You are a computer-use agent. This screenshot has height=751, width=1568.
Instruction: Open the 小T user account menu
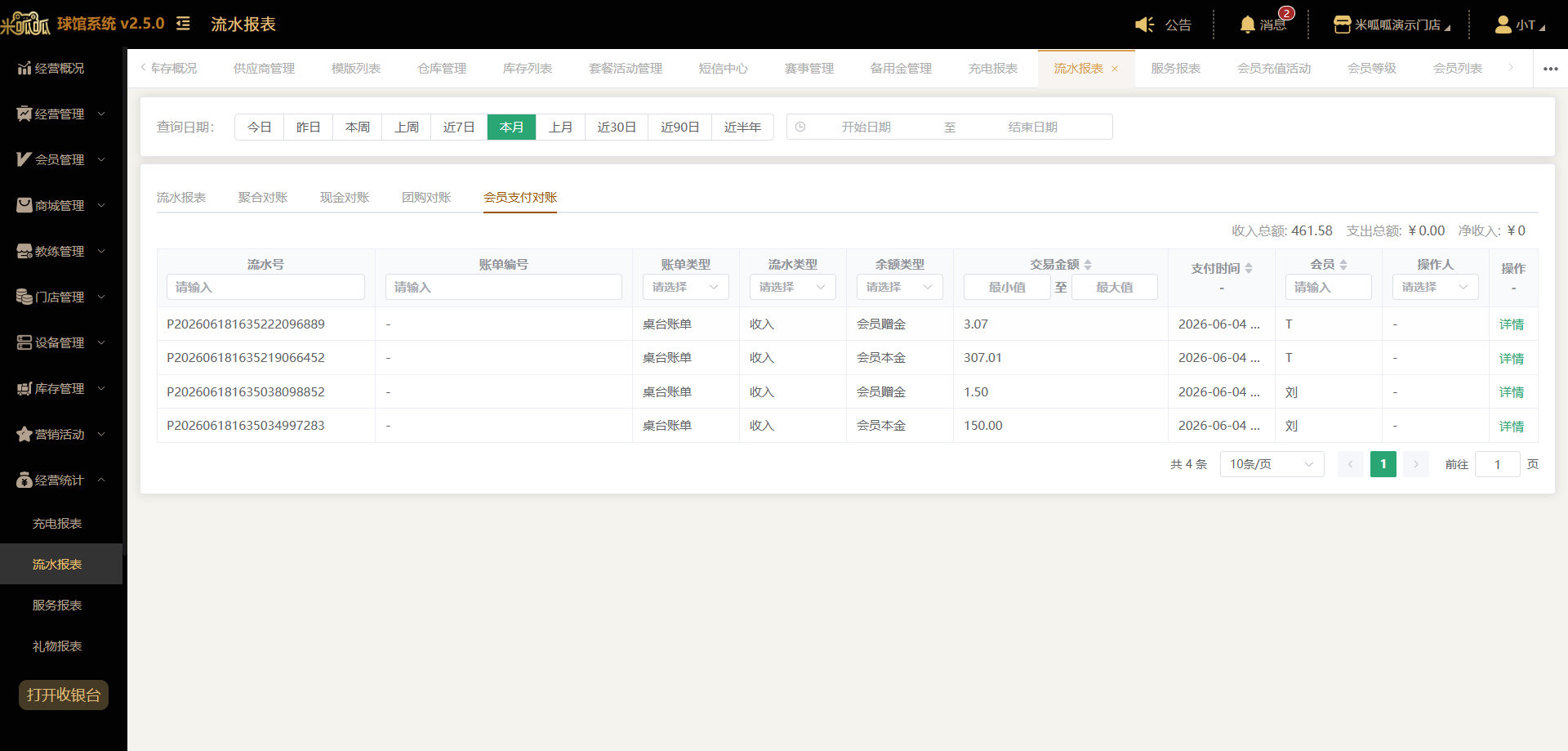coord(1520,25)
